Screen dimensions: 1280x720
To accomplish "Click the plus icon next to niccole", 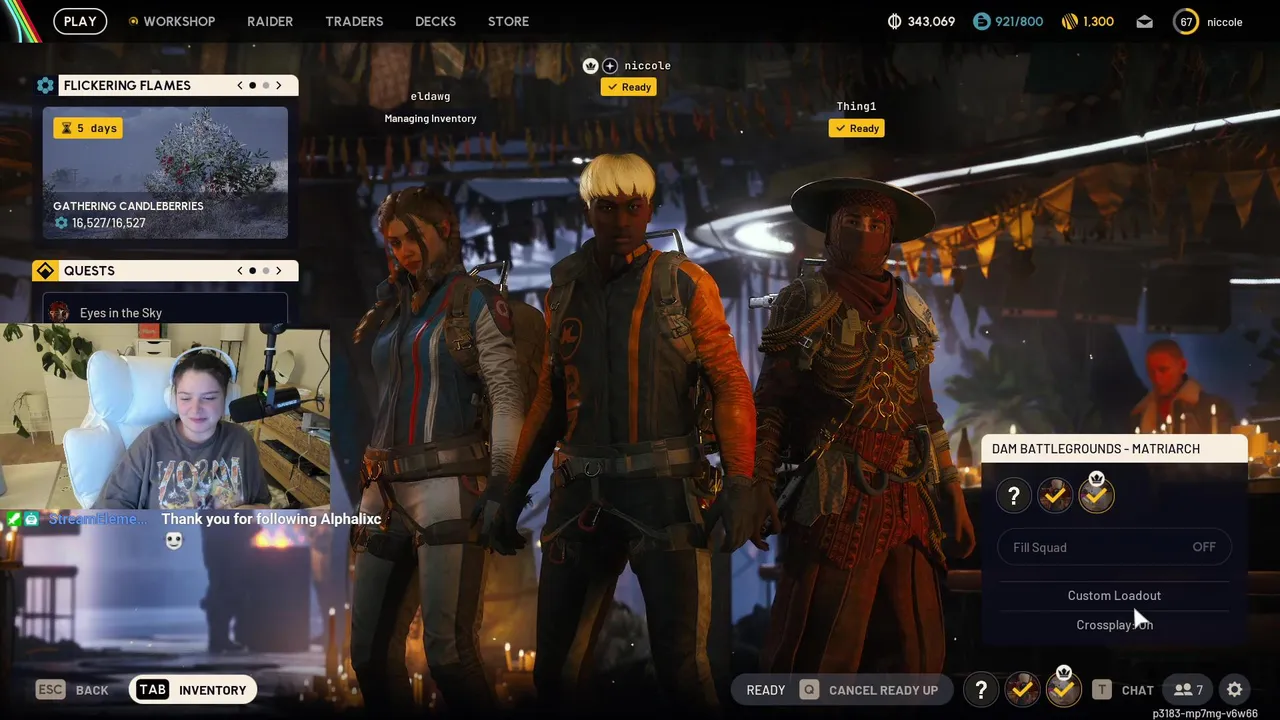I will 610,66.
